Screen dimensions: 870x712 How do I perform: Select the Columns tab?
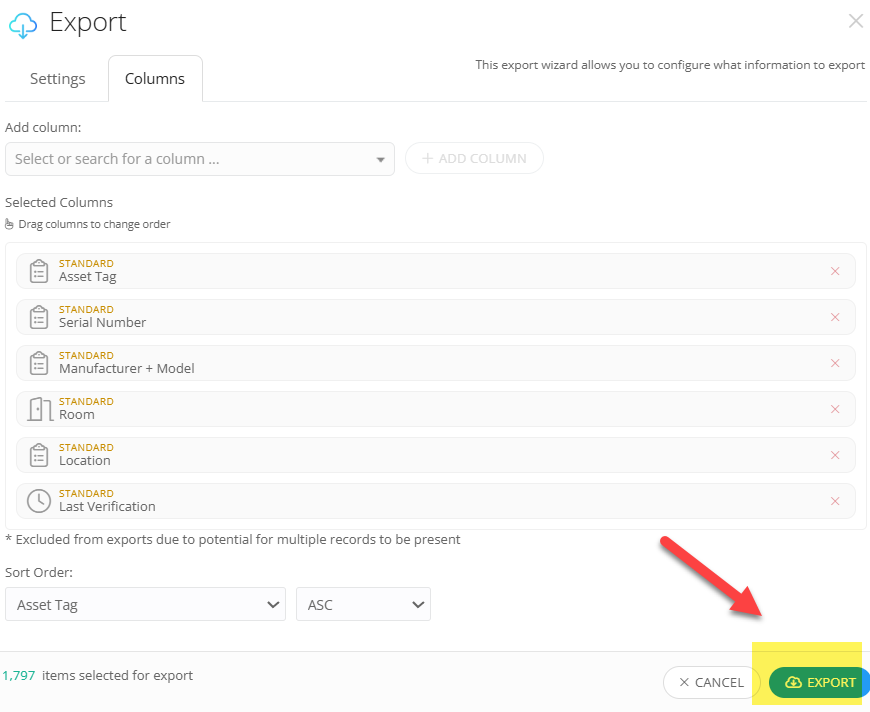pos(155,78)
